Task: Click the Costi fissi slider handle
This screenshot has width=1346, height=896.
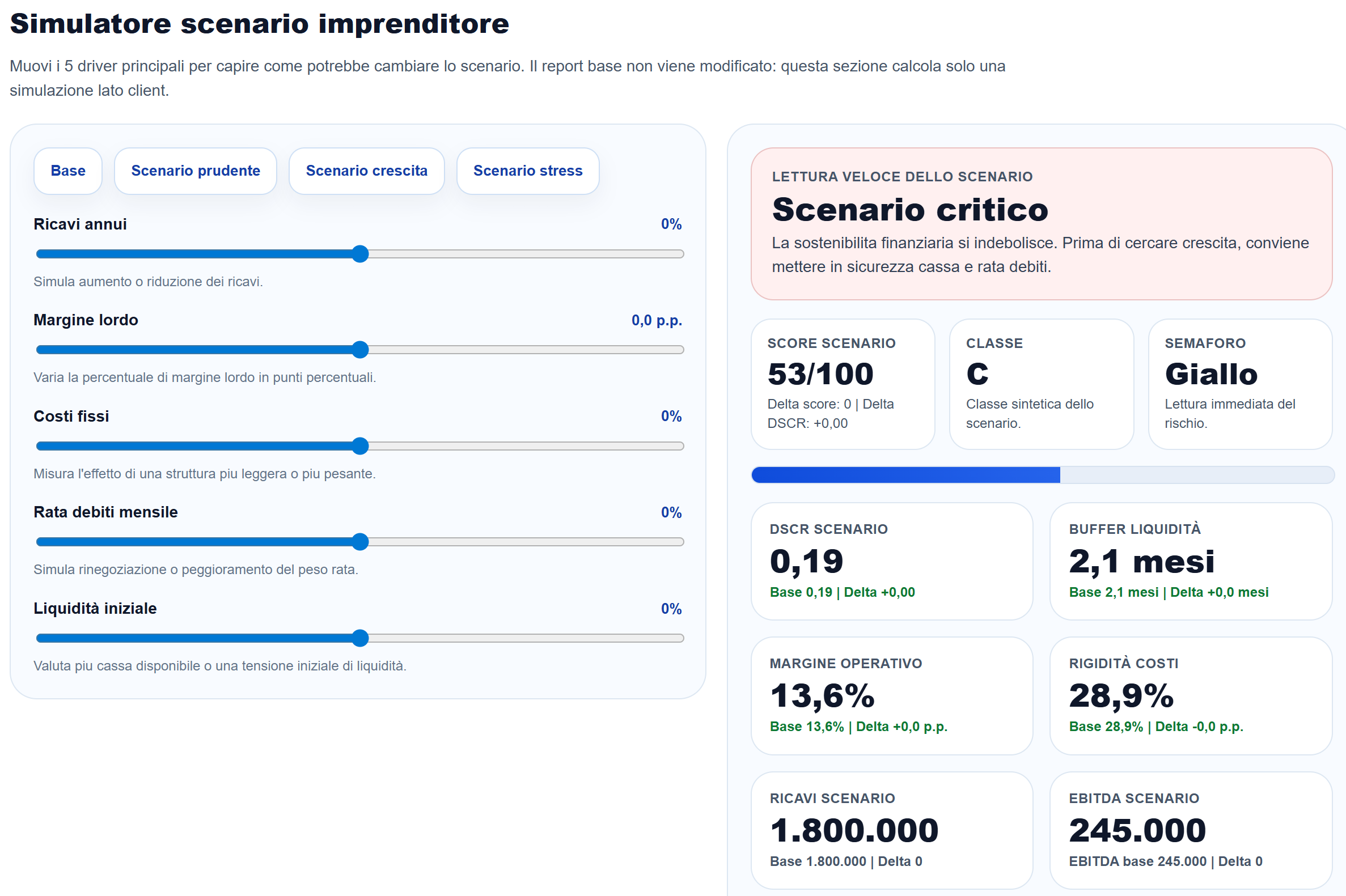Action: (x=359, y=445)
